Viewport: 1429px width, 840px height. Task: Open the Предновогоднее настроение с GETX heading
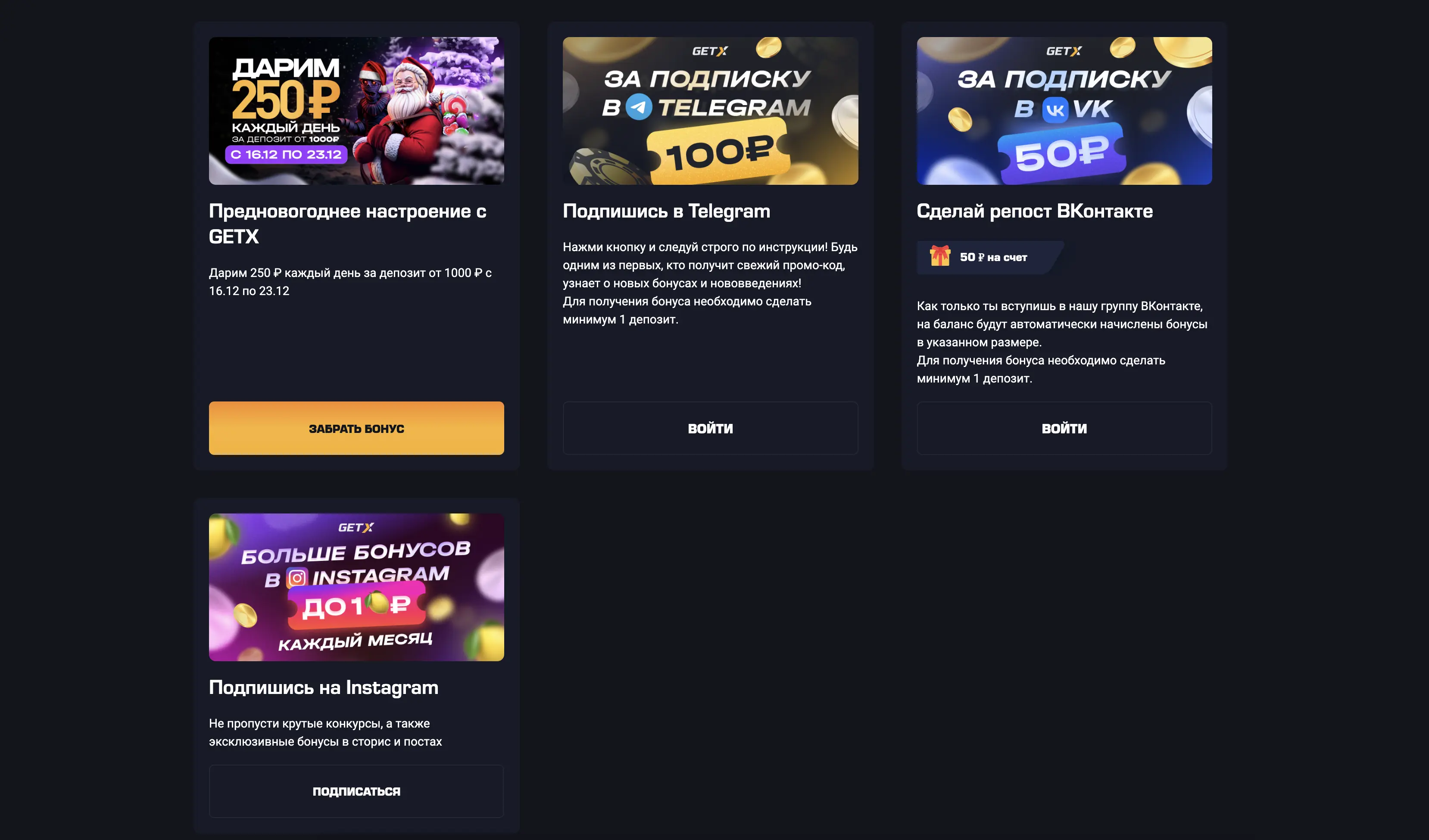347,223
